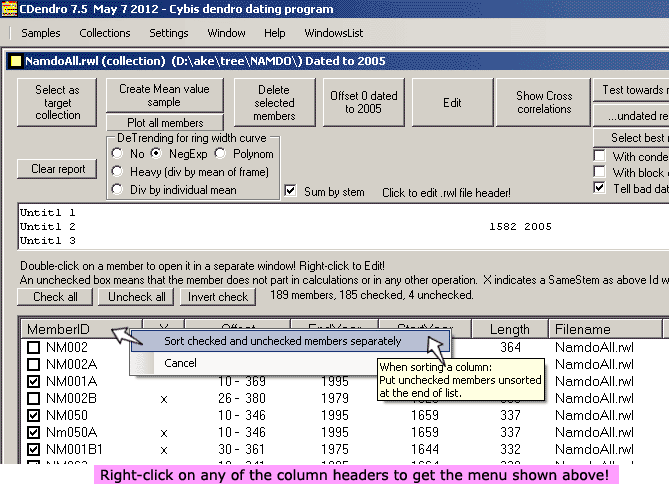Click Length 332 in NM001B1 row

(x=510, y=449)
